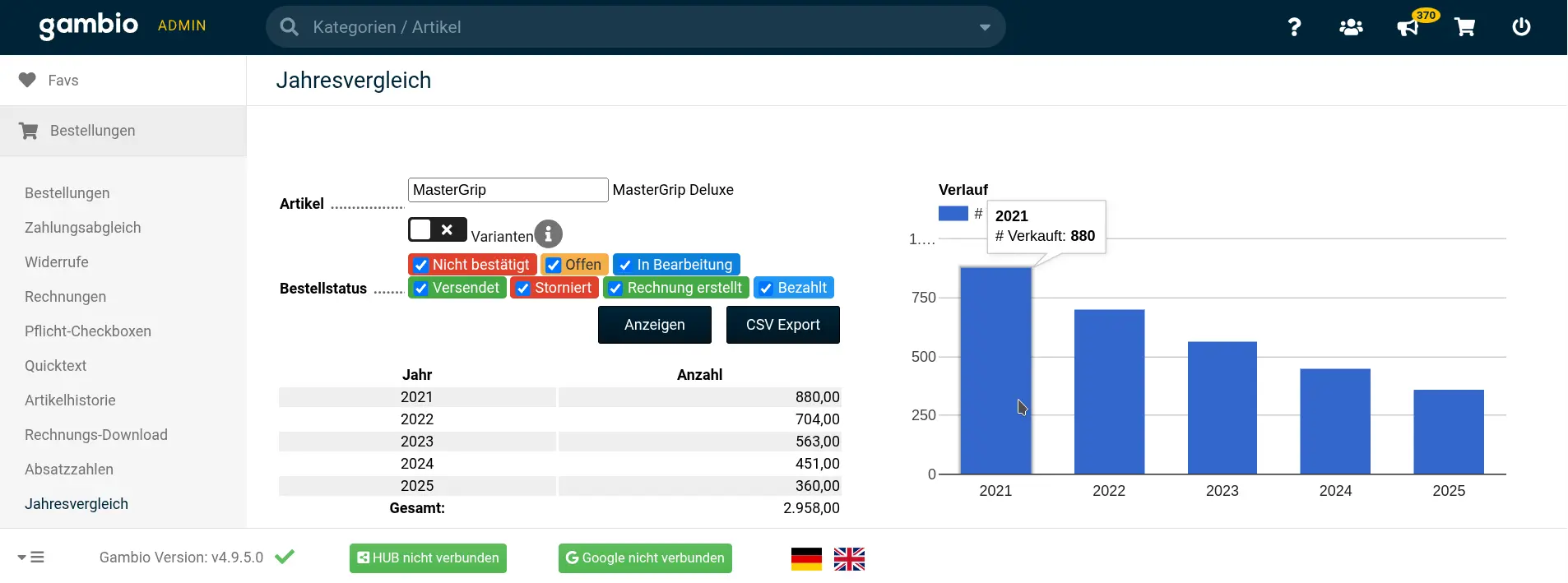Open the shopping cart icon in header
This screenshot has height=583, width=1568.
[x=1464, y=27]
